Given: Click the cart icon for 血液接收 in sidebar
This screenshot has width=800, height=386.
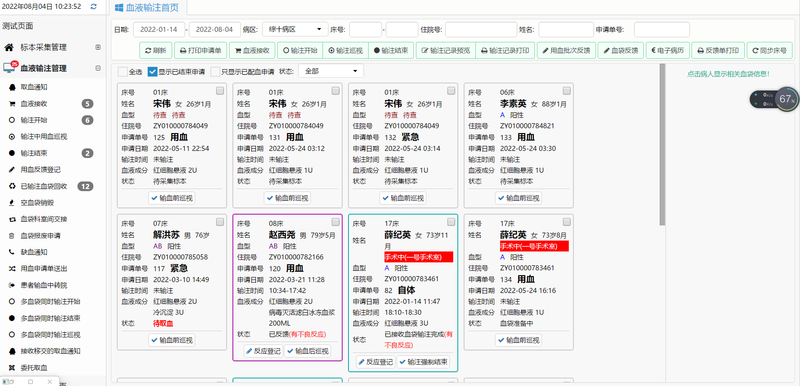Looking at the screenshot, I should [x=12, y=104].
